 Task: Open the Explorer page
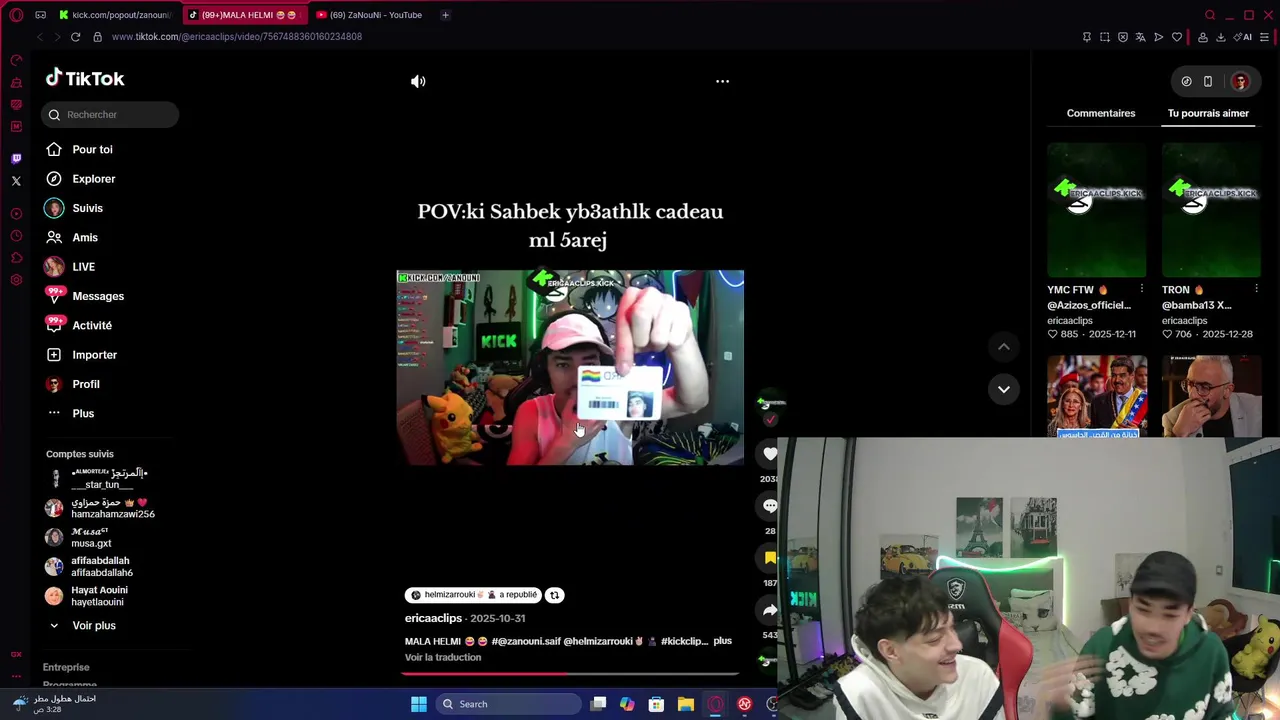pos(93,179)
